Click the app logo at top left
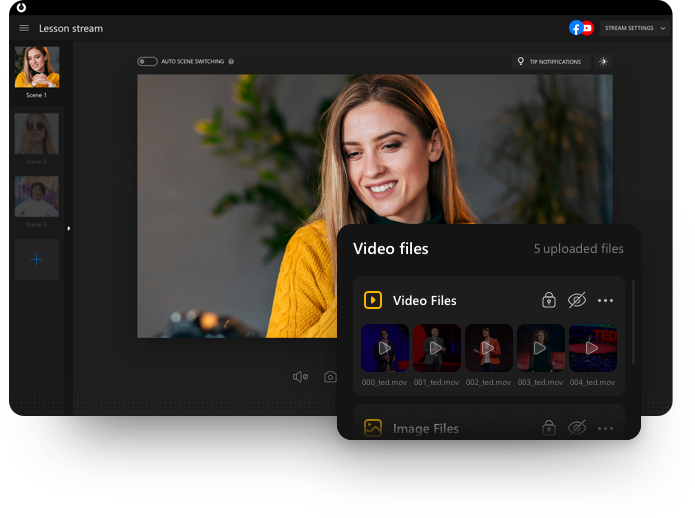695x518 pixels. (x=21, y=7)
